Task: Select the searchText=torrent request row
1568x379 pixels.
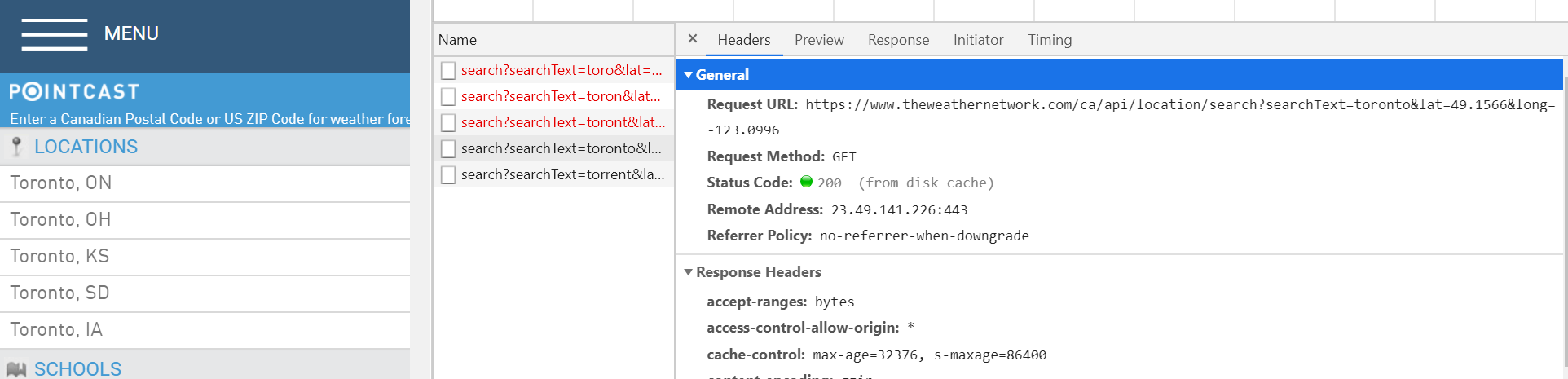Action: point(553,174)
